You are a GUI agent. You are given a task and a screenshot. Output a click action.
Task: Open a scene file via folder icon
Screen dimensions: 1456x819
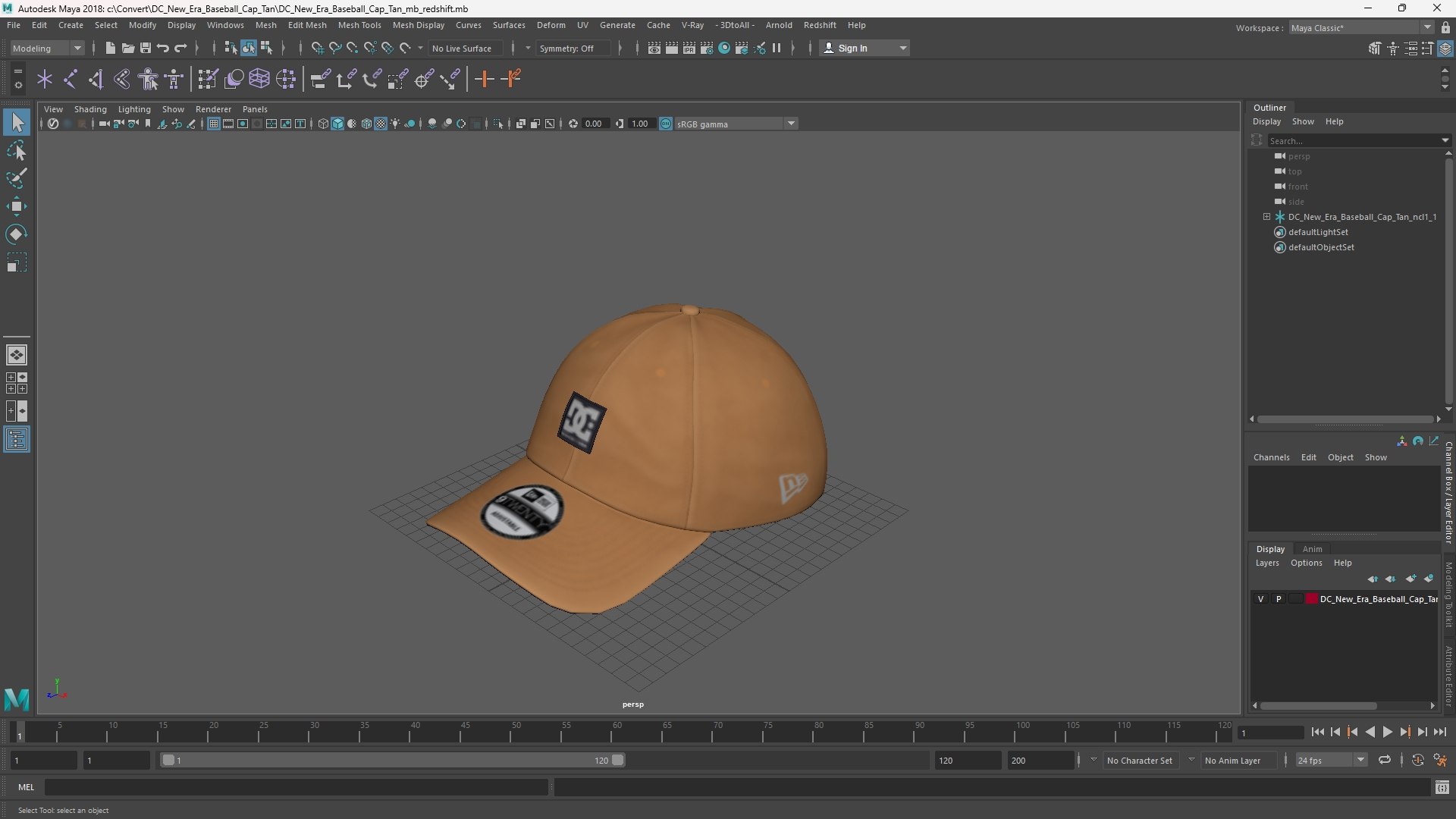point(127,48)
